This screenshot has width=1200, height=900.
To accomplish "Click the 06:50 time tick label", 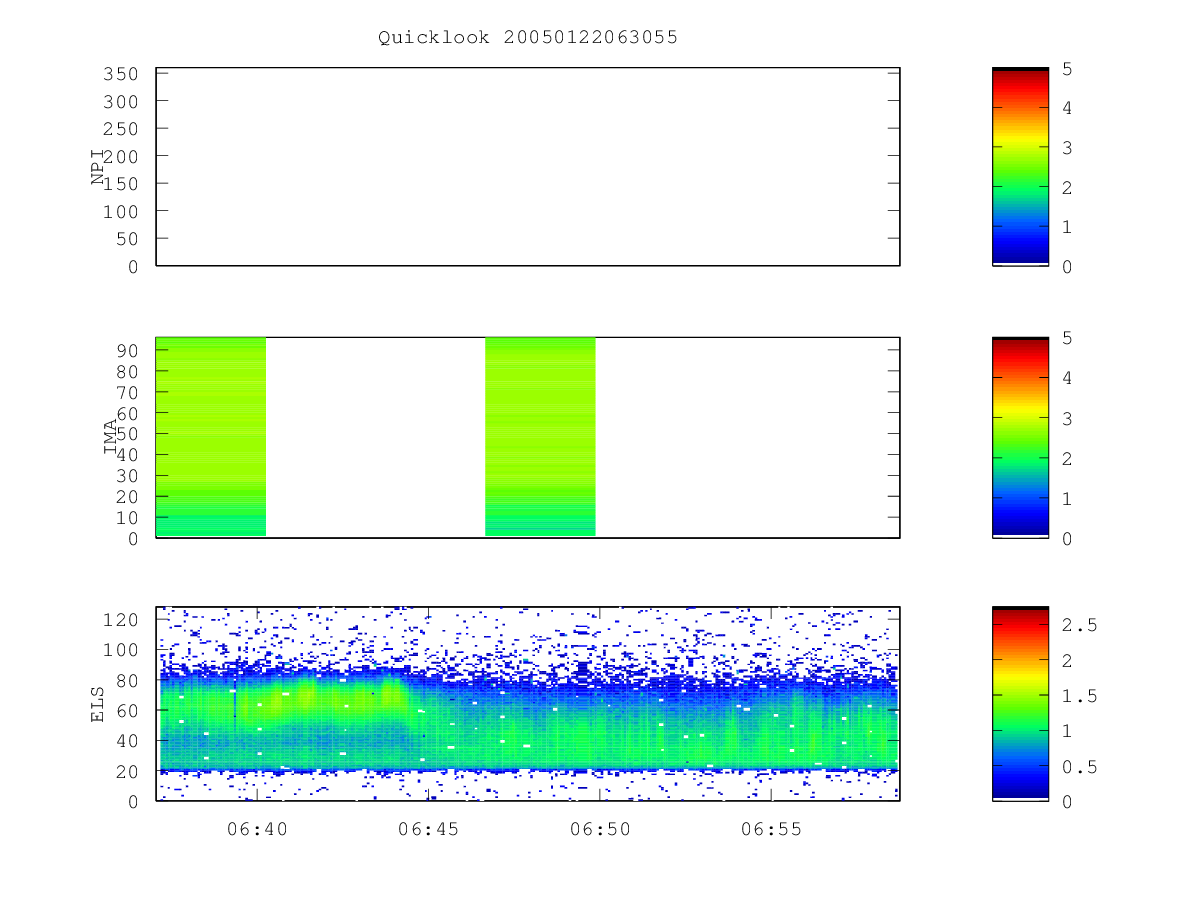I will pos(600,829).
